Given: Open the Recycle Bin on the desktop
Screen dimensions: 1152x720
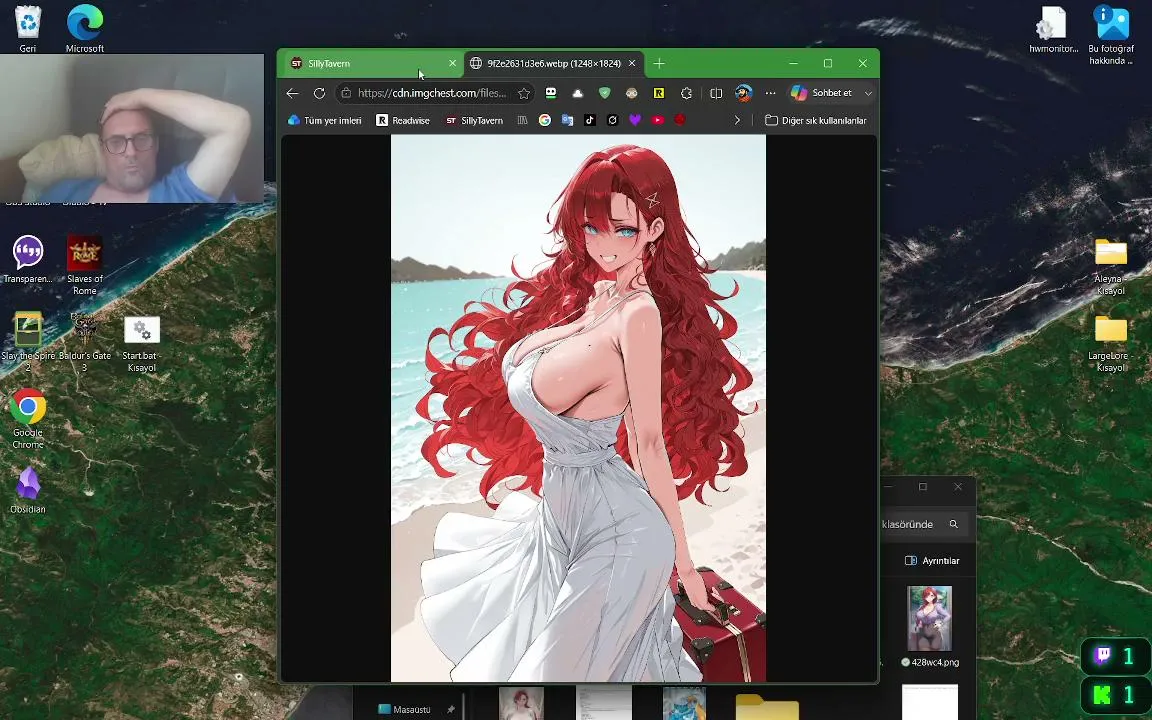Looking at the screenshot, I should 28,29.
